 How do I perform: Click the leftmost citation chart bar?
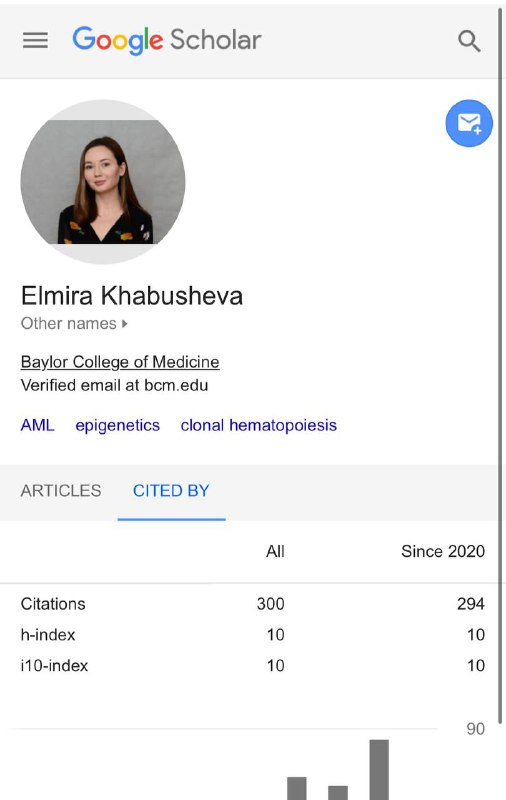click(297, 788)
